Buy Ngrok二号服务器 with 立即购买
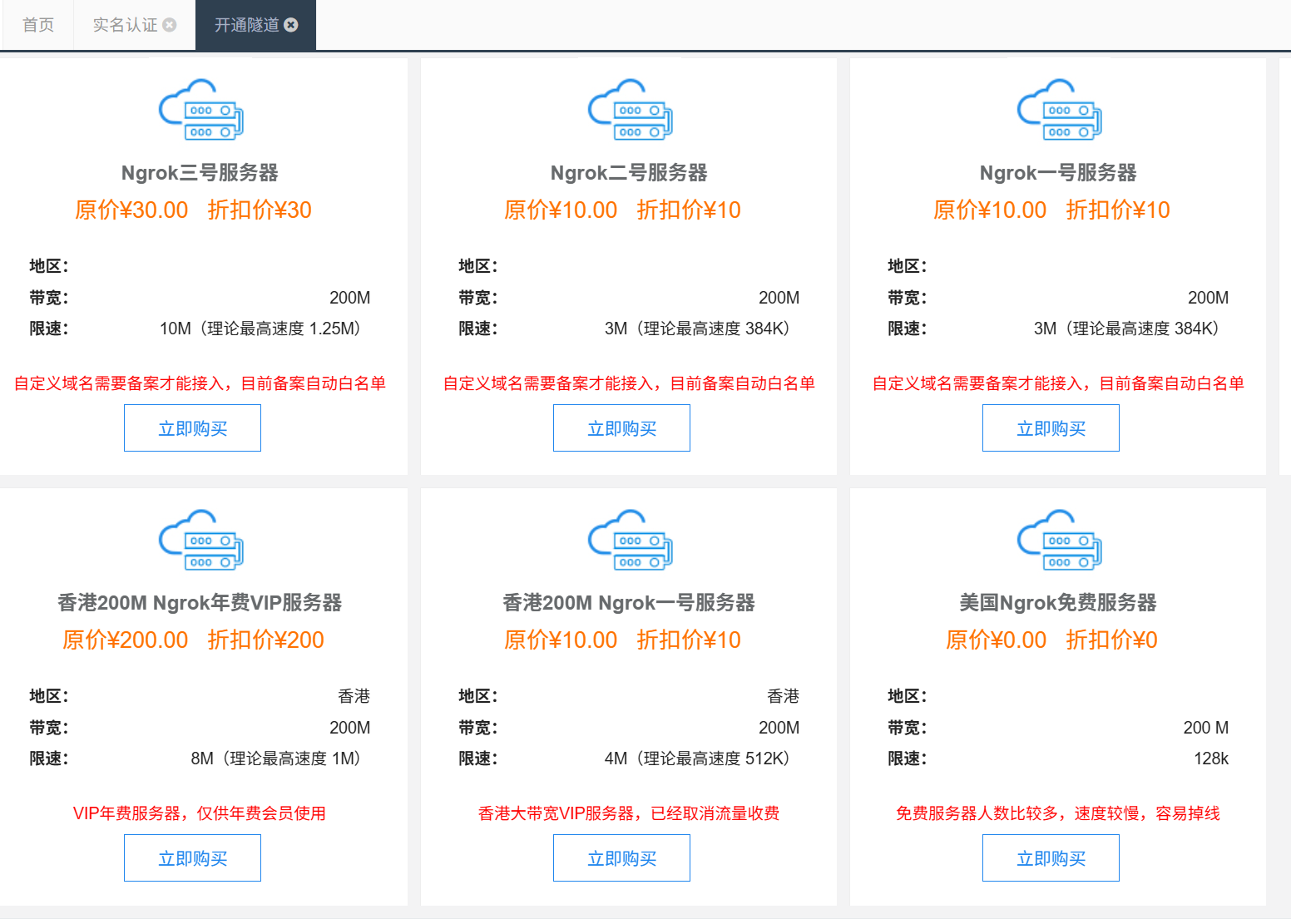Screen dimensions: 1291x924 (x=621, y=428)
